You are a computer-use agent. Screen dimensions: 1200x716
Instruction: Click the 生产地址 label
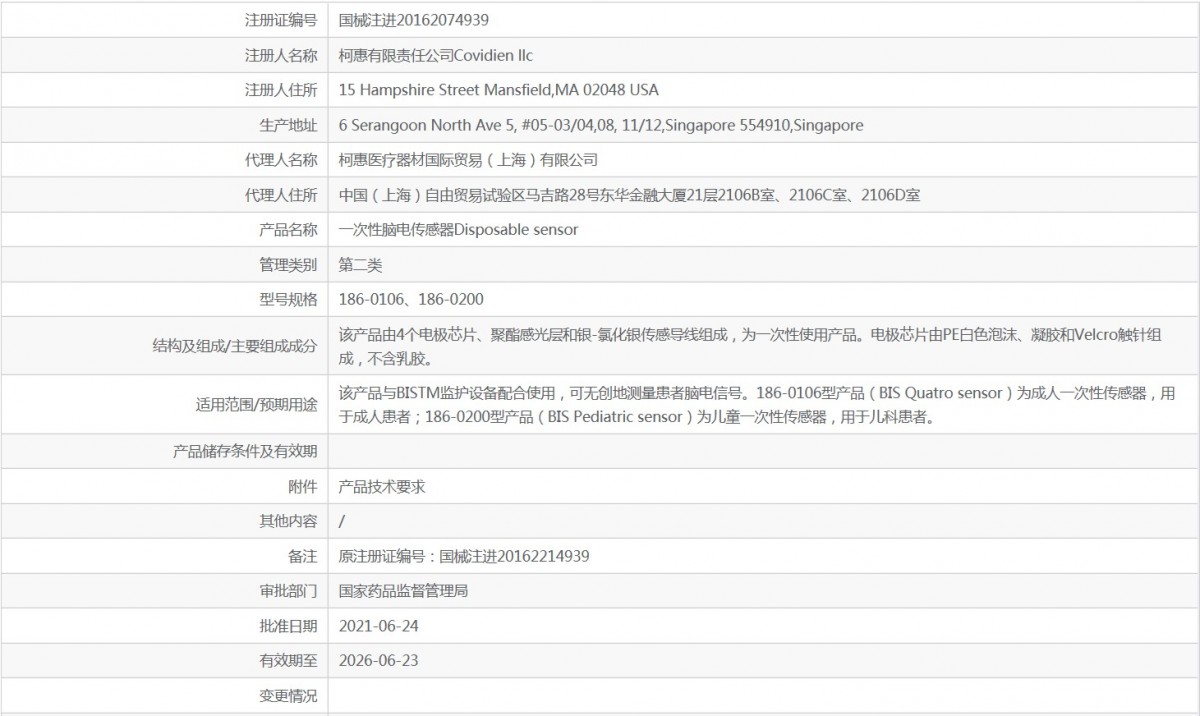[288, 125]
